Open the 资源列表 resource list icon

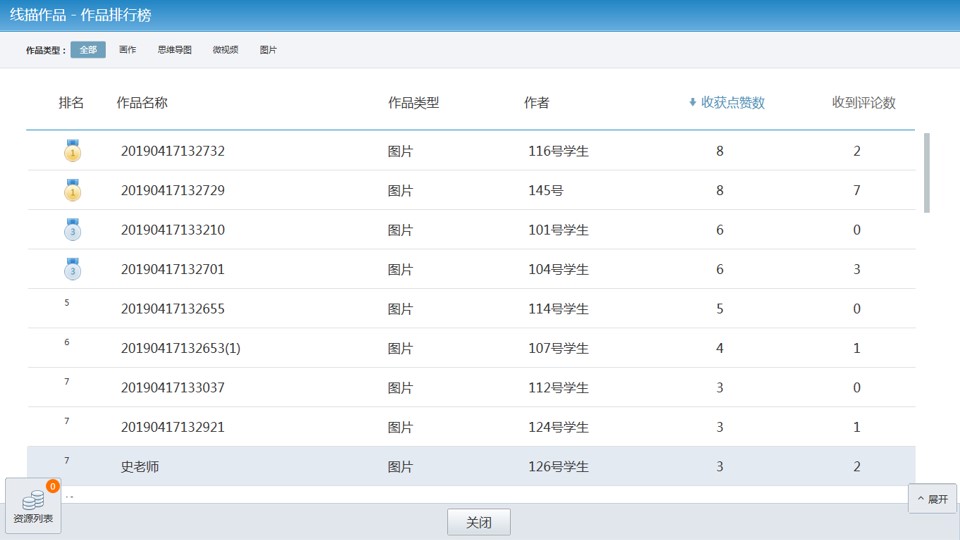(33, 506)
